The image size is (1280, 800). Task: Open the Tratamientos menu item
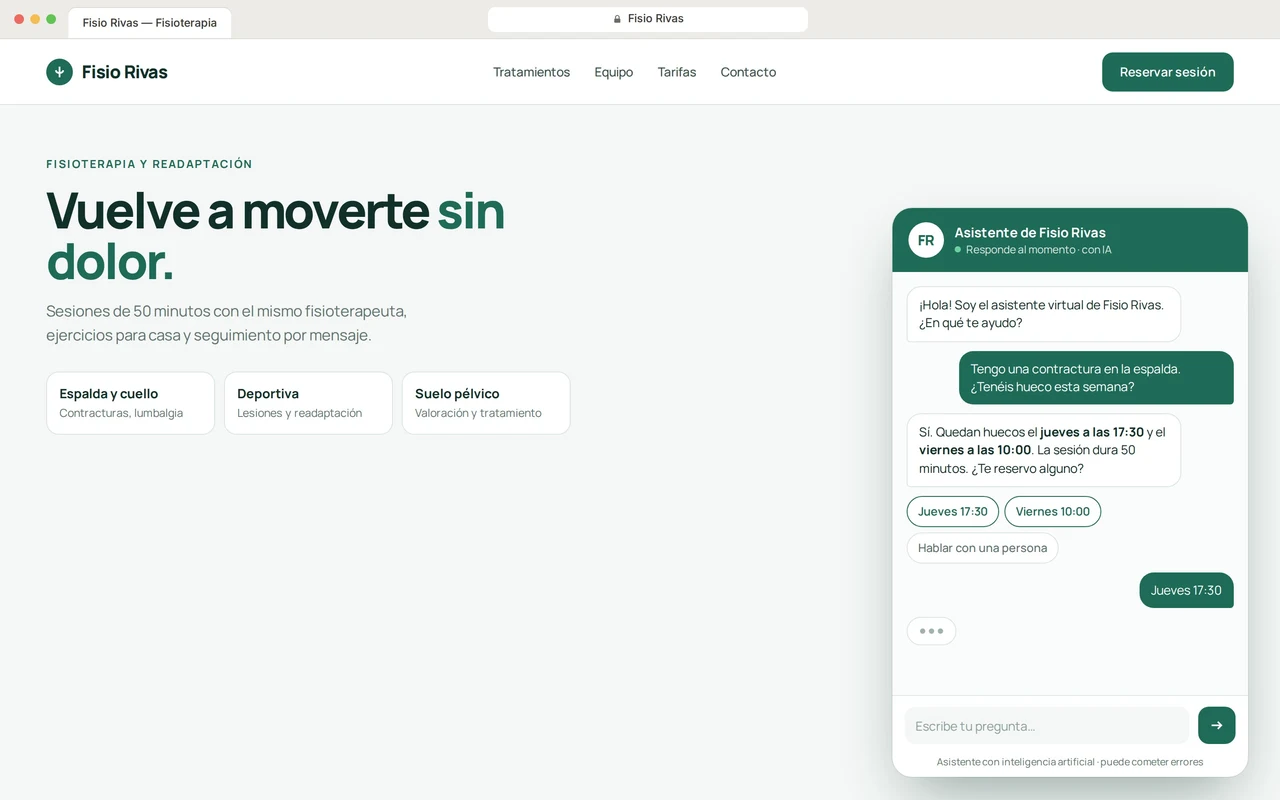[x=531, y=72]
